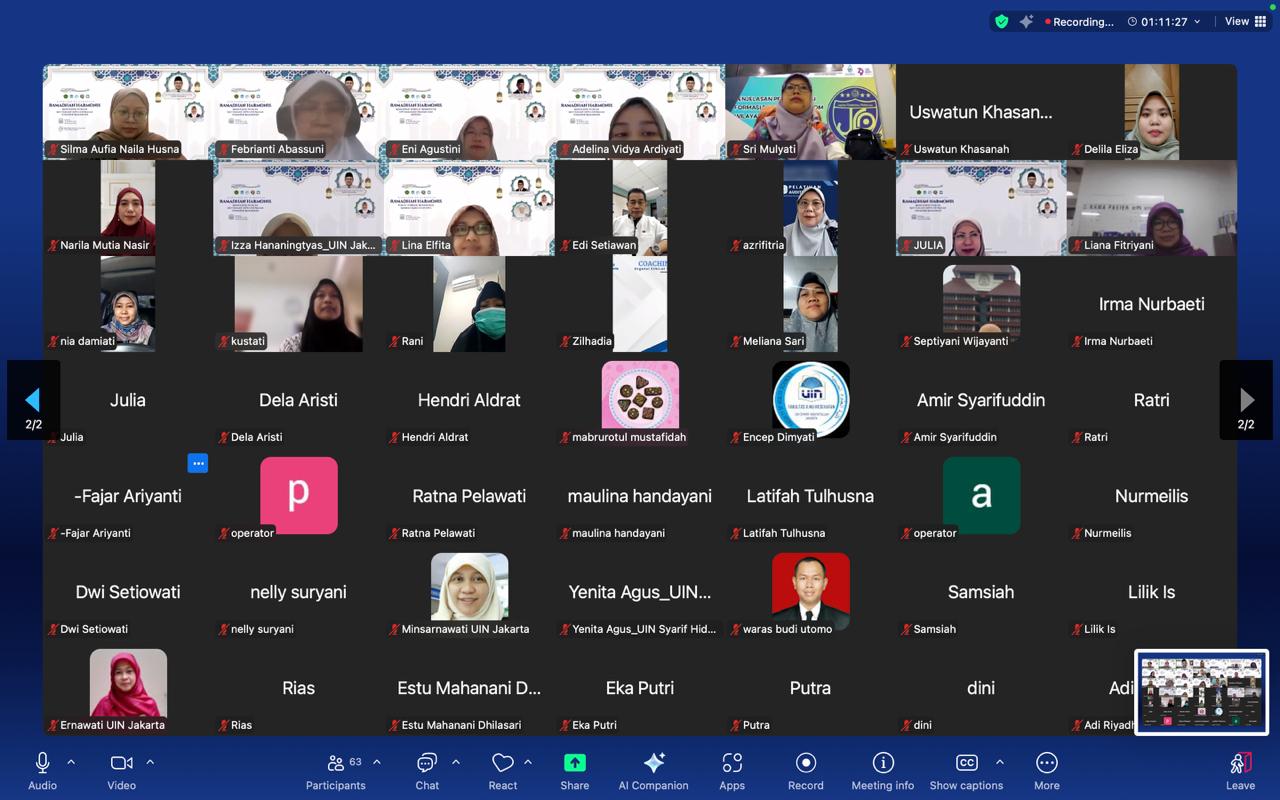Toggle camera with Video button
This screenshot has width=1280, height=800.
(122, 770)
